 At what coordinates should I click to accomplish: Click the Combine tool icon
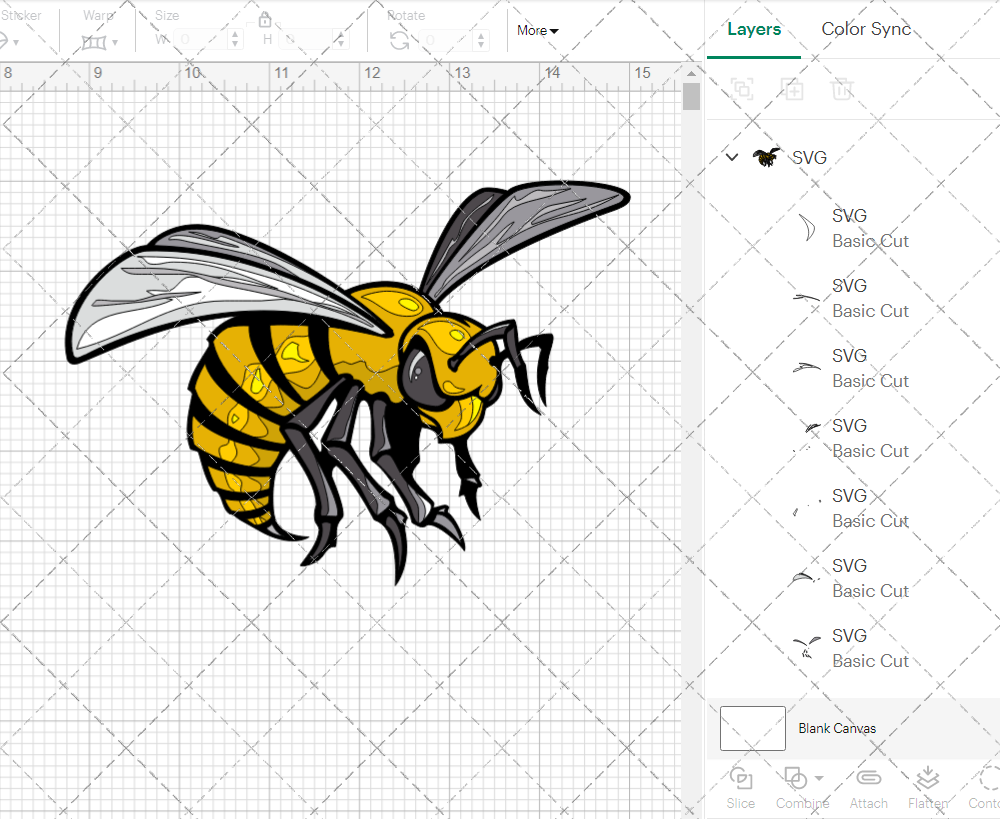click(x=795, y=779)
